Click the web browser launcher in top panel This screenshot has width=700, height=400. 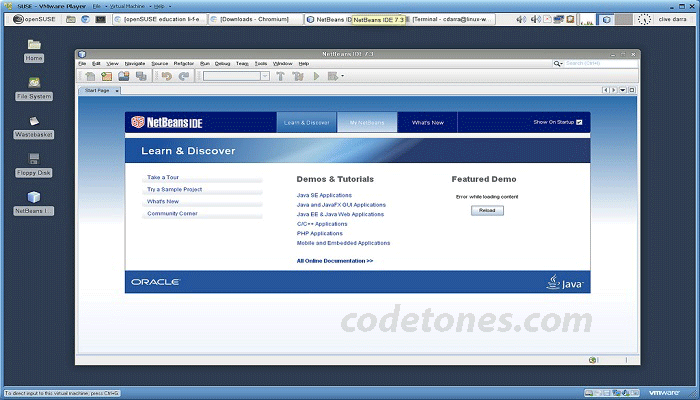[x=85, y=19]
